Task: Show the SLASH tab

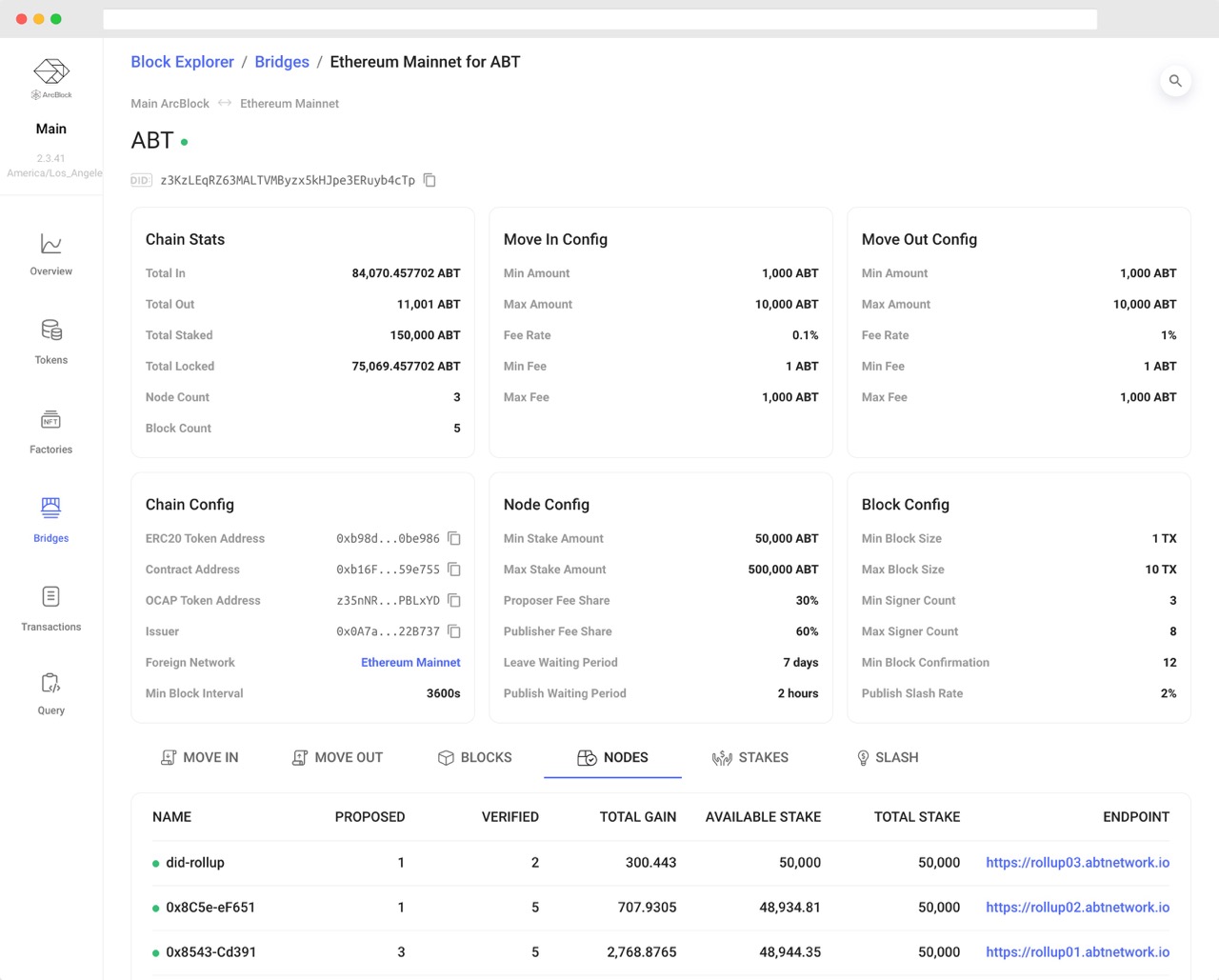Action: click(888, 757)
